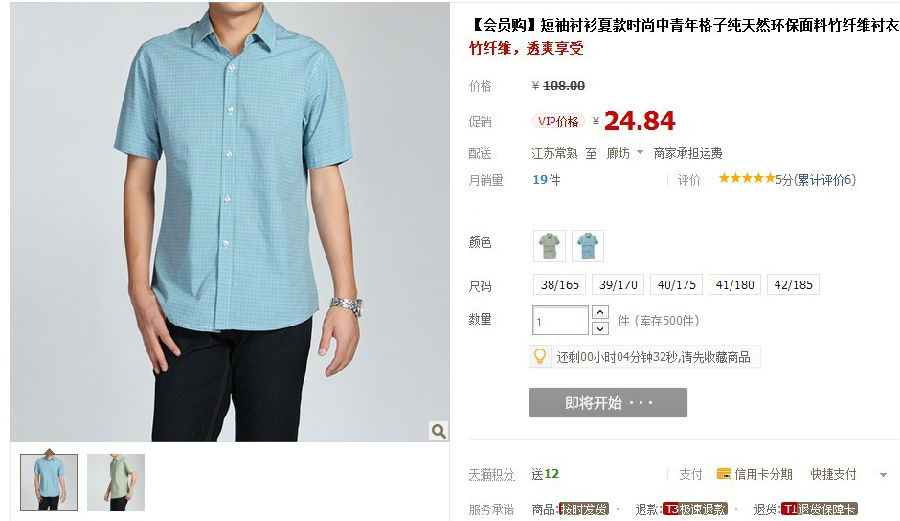Image resolution: width=900 pixels, height=521 pixels.
Task: Select the green shirt color swatch
Action: pyautogui.click(x=549, y=246)
